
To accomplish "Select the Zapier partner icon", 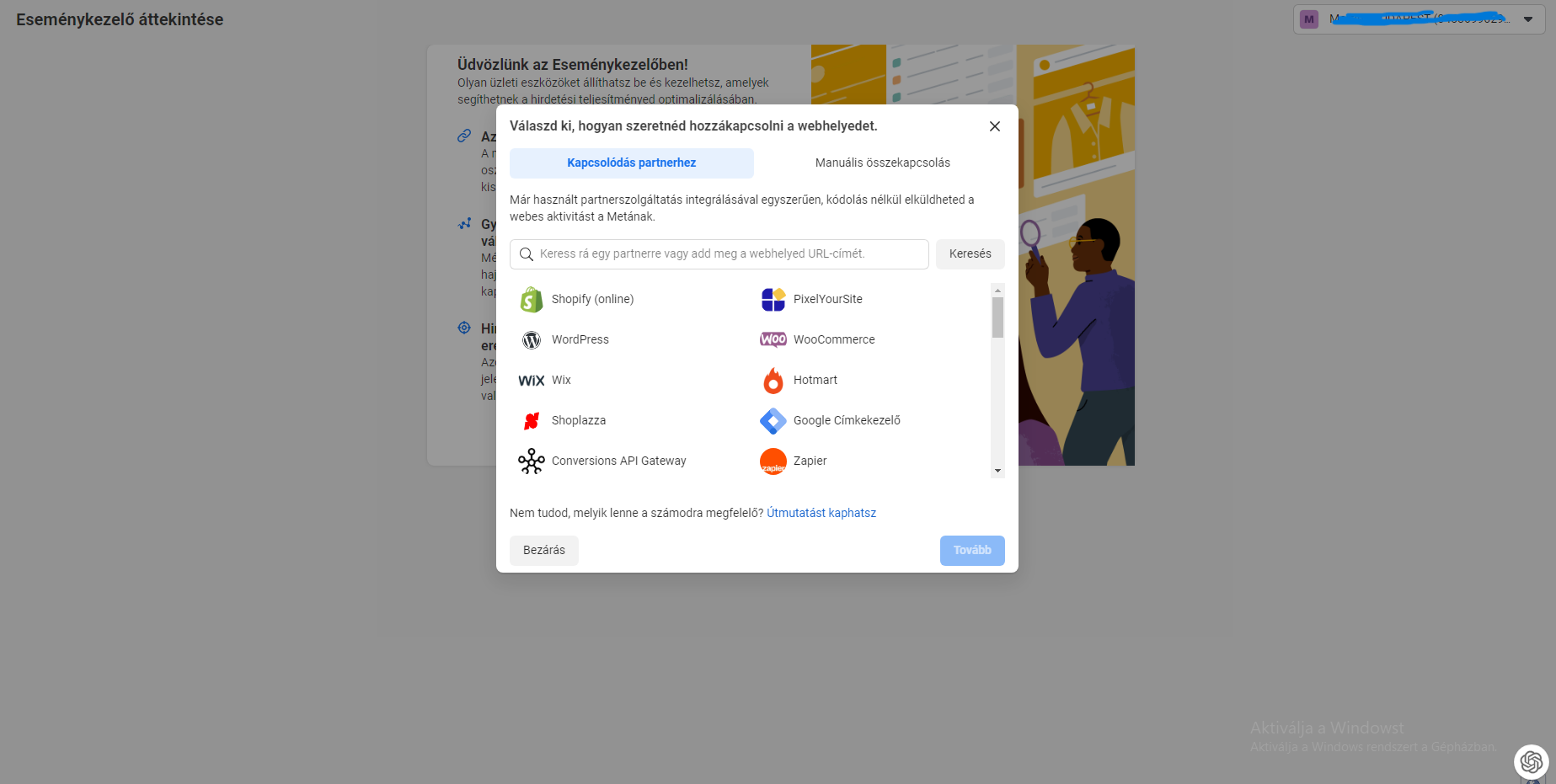I will pyautogui.click(x=773, y=461).
